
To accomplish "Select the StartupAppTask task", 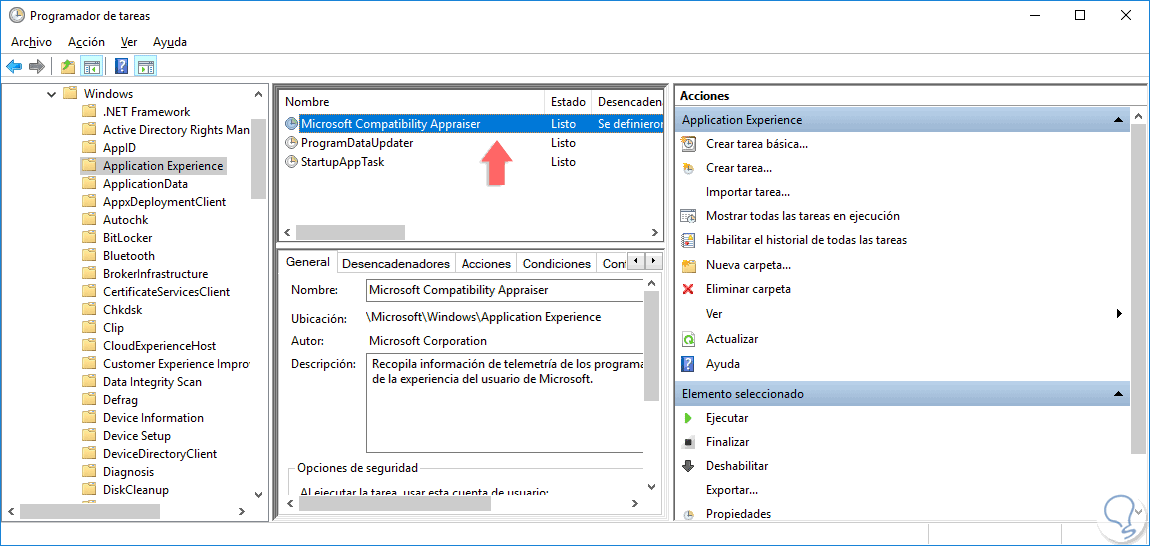I will [x=343, y=161].
